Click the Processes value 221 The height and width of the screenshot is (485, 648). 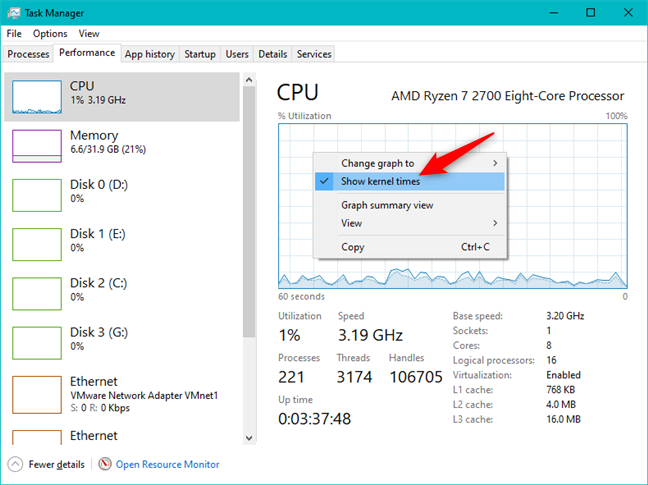pyautogui.click(x=291, y=377)
